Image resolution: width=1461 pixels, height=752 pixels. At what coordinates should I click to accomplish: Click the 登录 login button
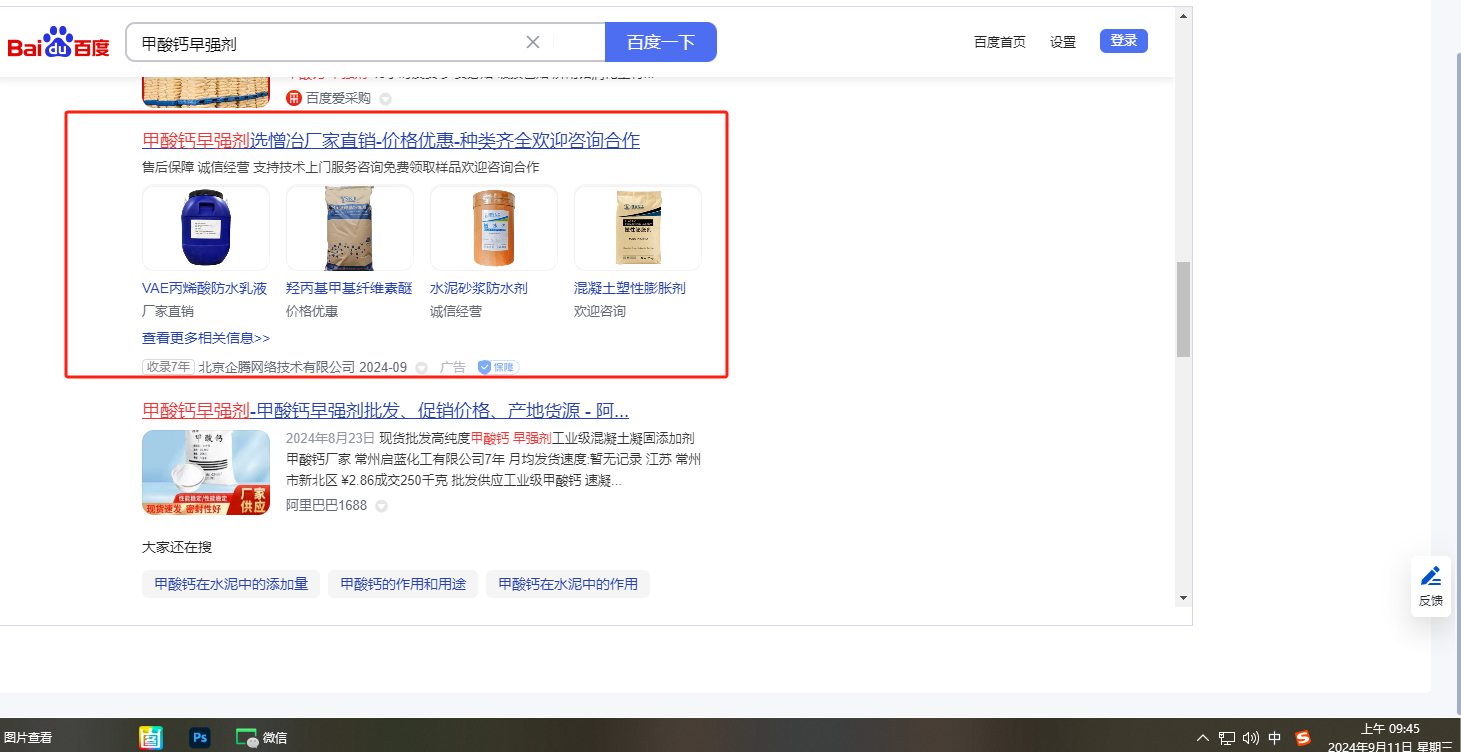click(1124, 41)
